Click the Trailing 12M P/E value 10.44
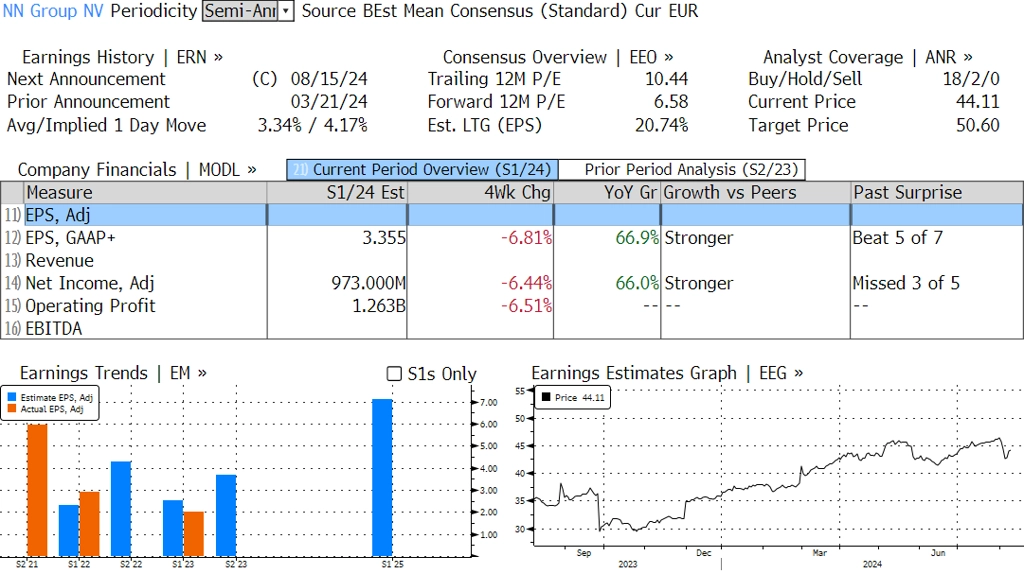The height and width of the screenshot is (574, 1024). point(666,79)
